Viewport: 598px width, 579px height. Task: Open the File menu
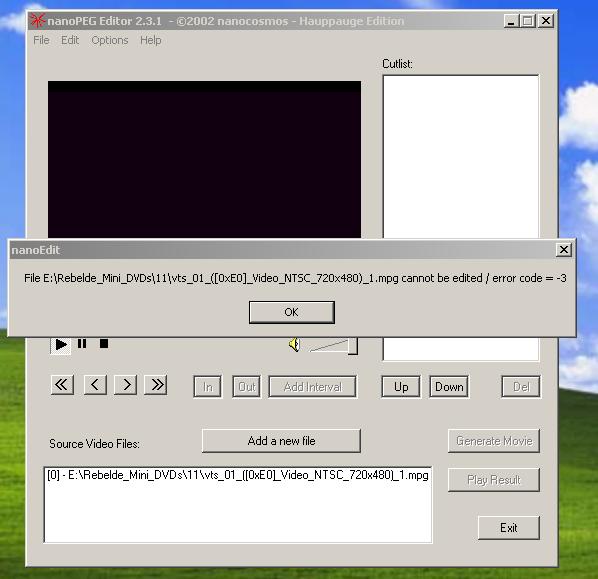point(41,40)
